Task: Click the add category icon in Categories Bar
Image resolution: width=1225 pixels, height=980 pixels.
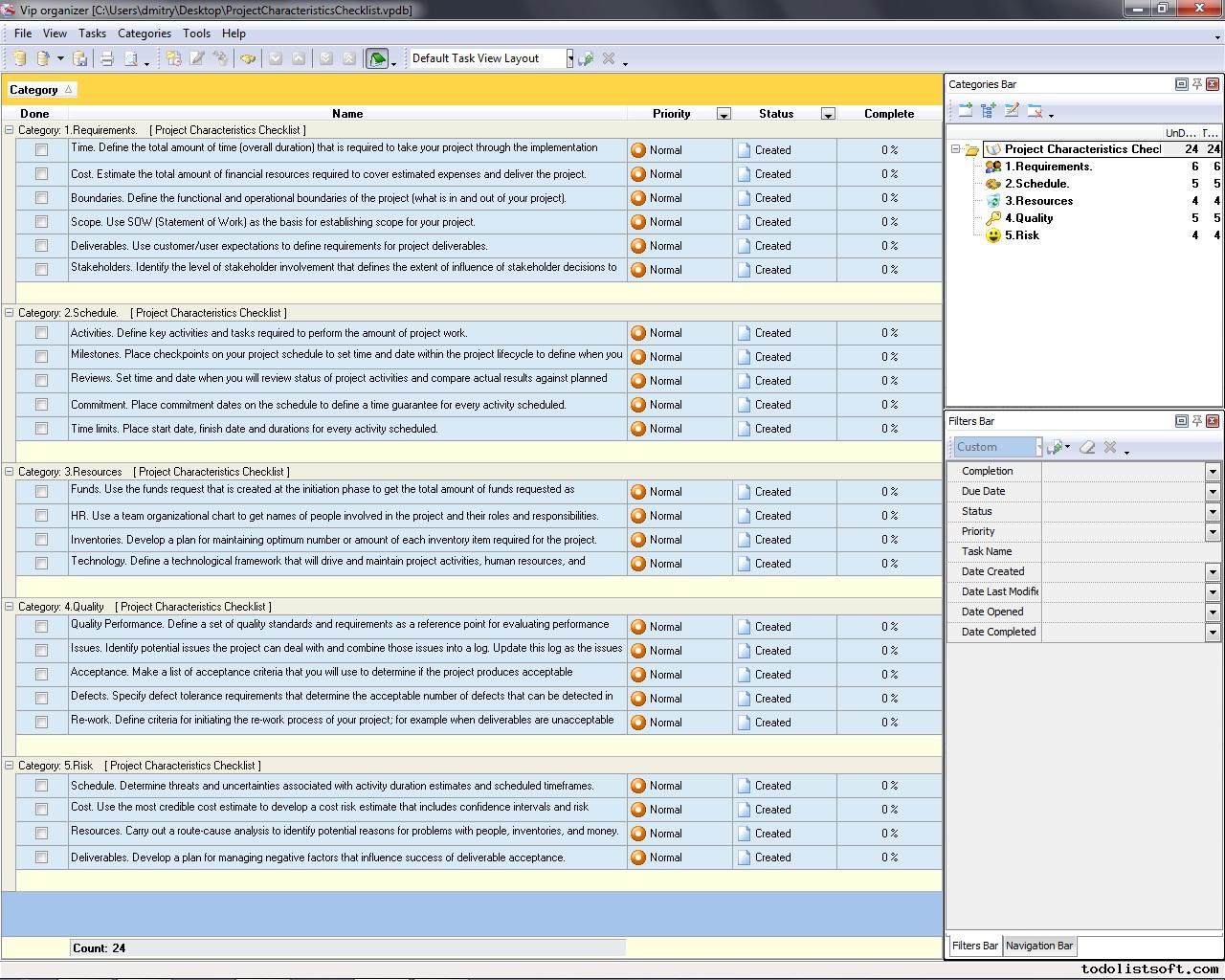Action: click(965, 111)
